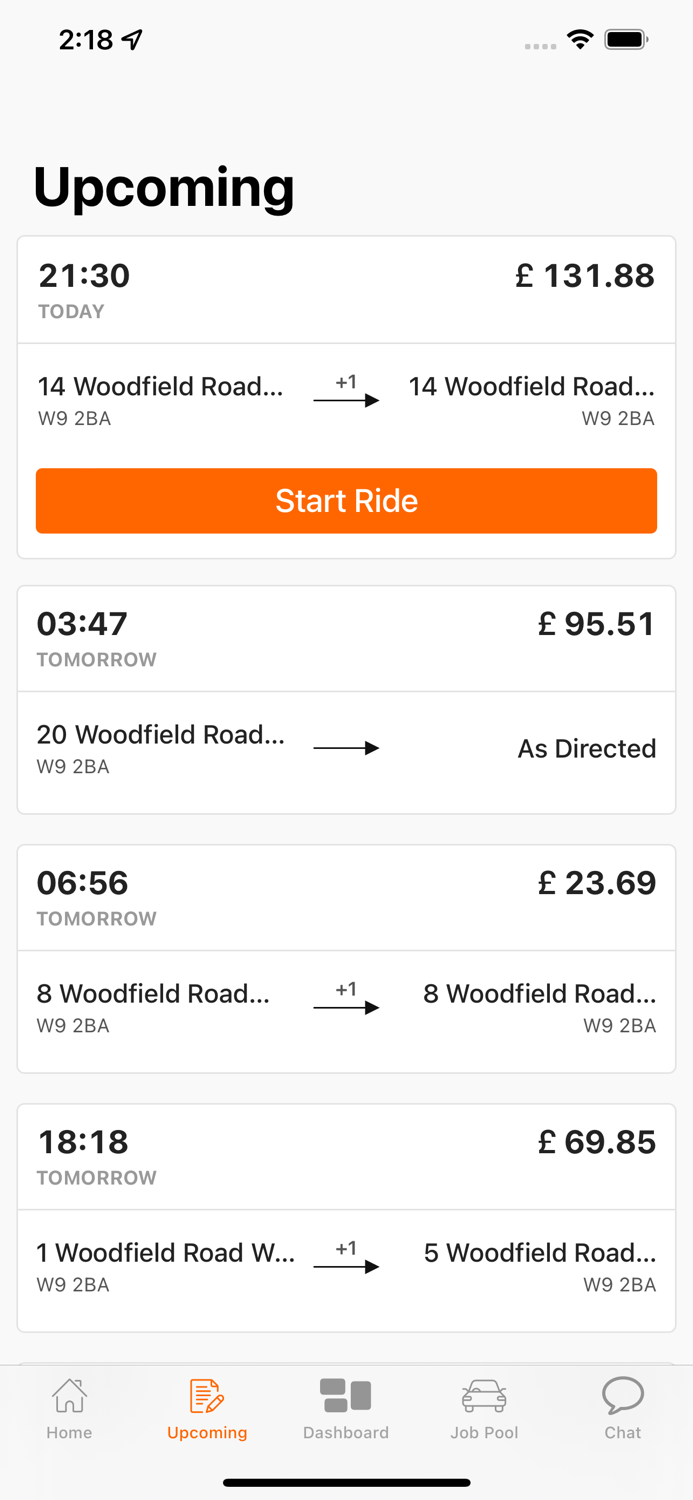The width and height of the screenshot is (693, 1500).
Task: Tap the As Directed destination
Action: (587, 749)
